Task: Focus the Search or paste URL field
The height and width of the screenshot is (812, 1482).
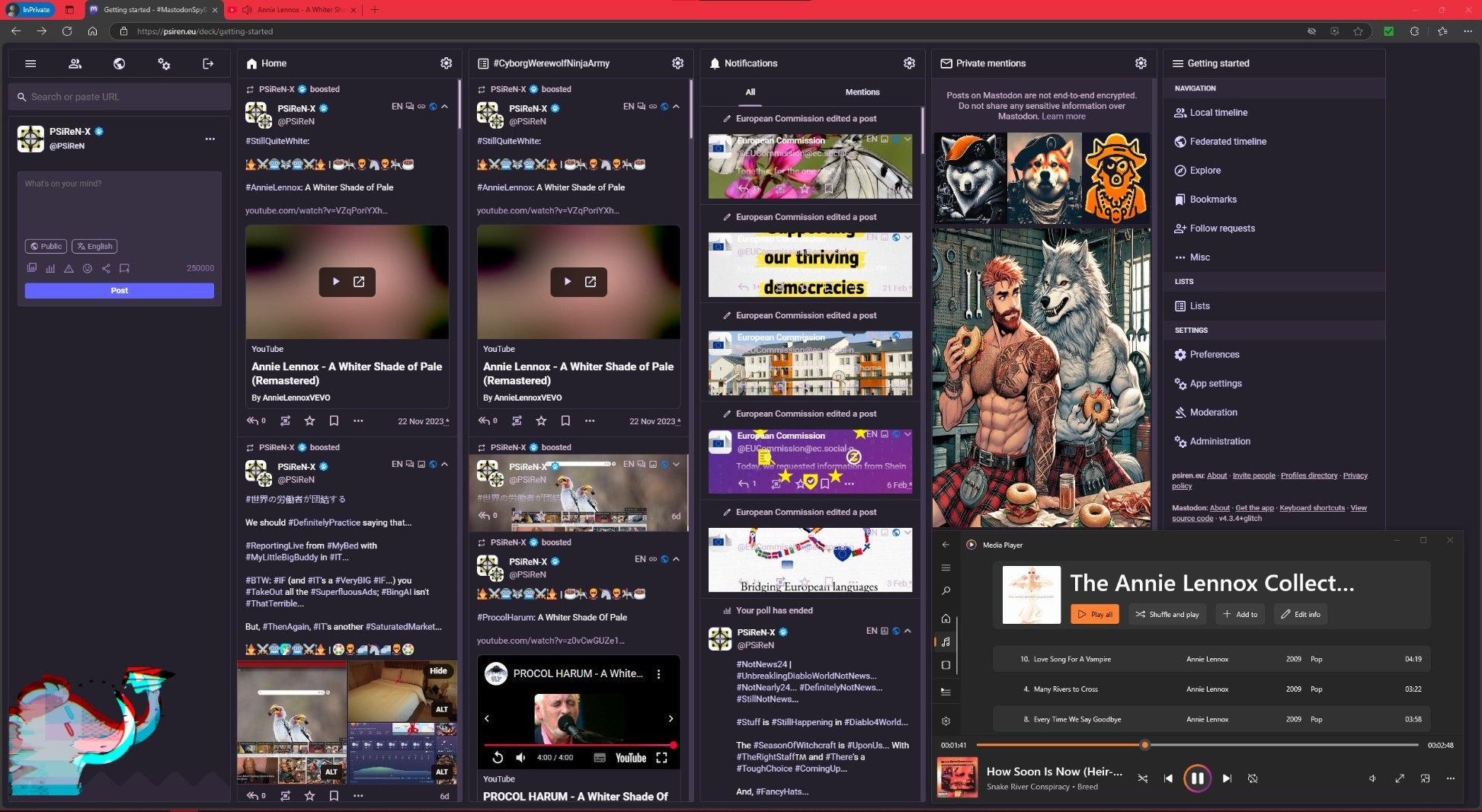Action: pos(120,97)
